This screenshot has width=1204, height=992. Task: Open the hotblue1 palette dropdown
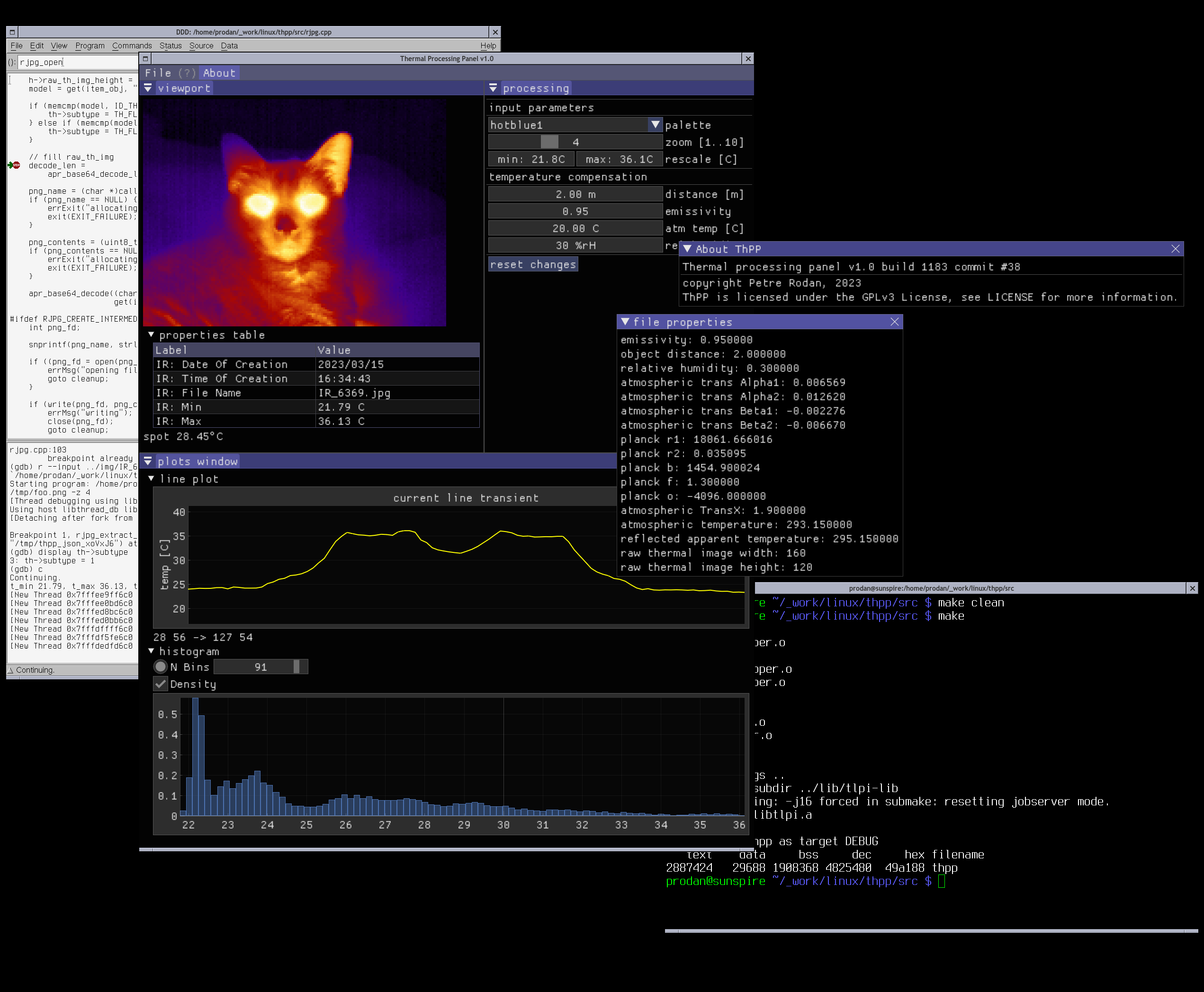[655, 125]
